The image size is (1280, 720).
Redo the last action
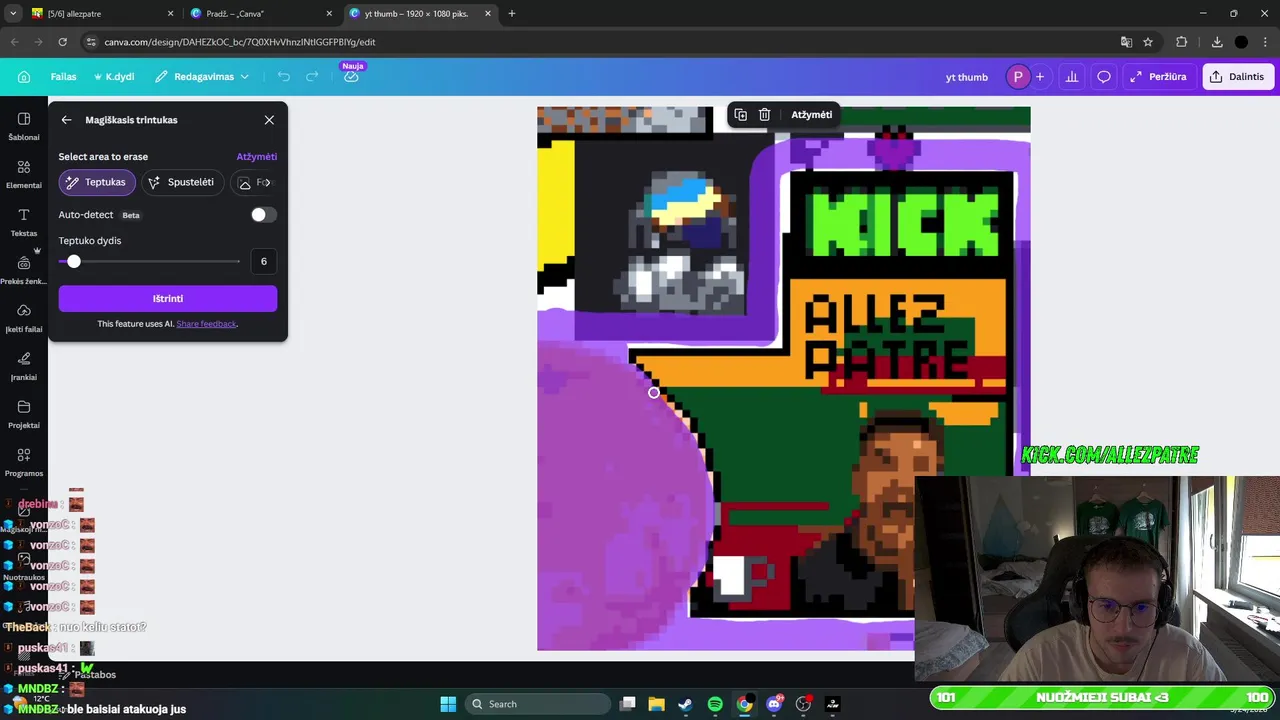pyautogui.click(x=312, y=77)
